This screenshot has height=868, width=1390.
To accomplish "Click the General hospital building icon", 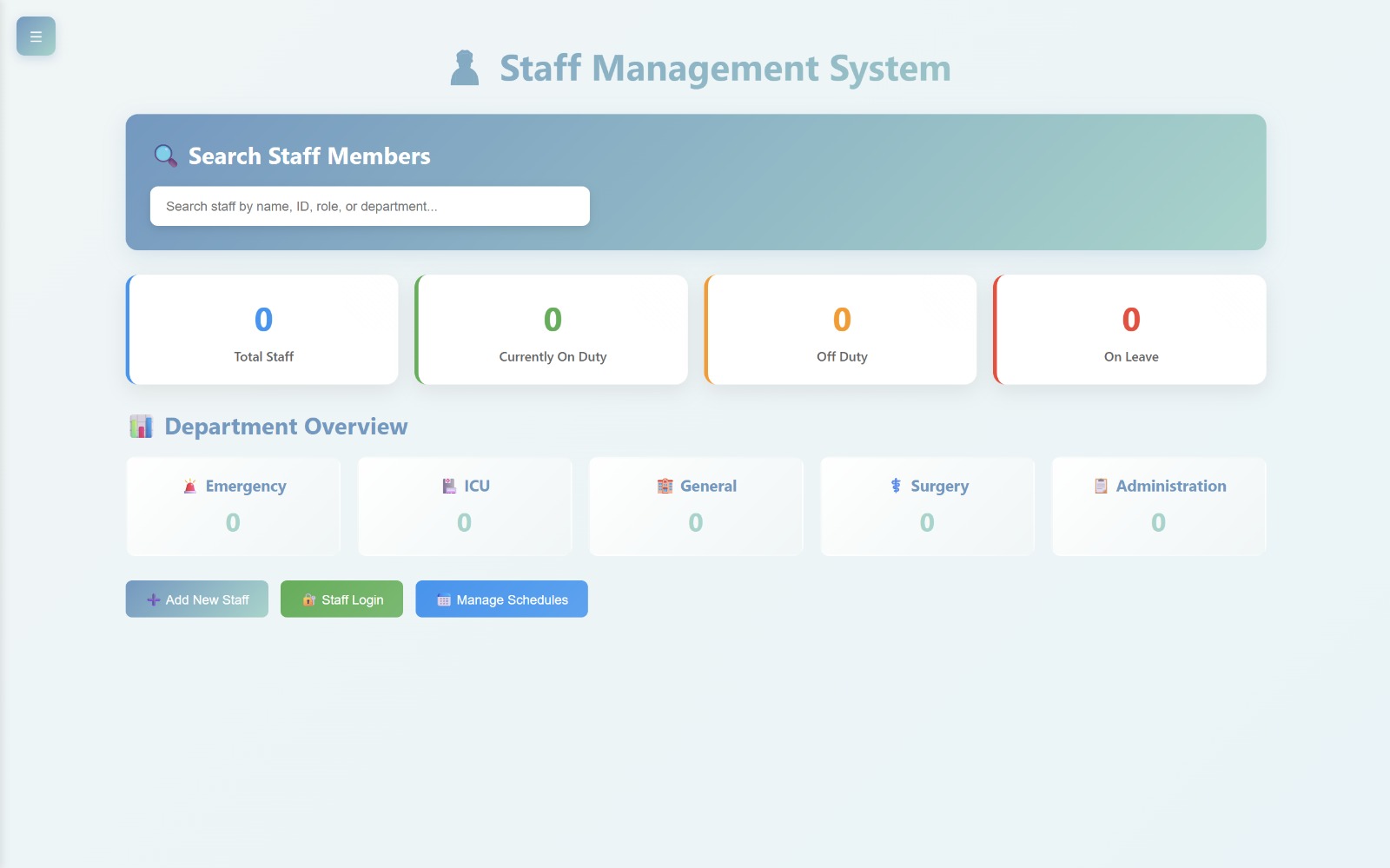I will click(x=665, y=487).
